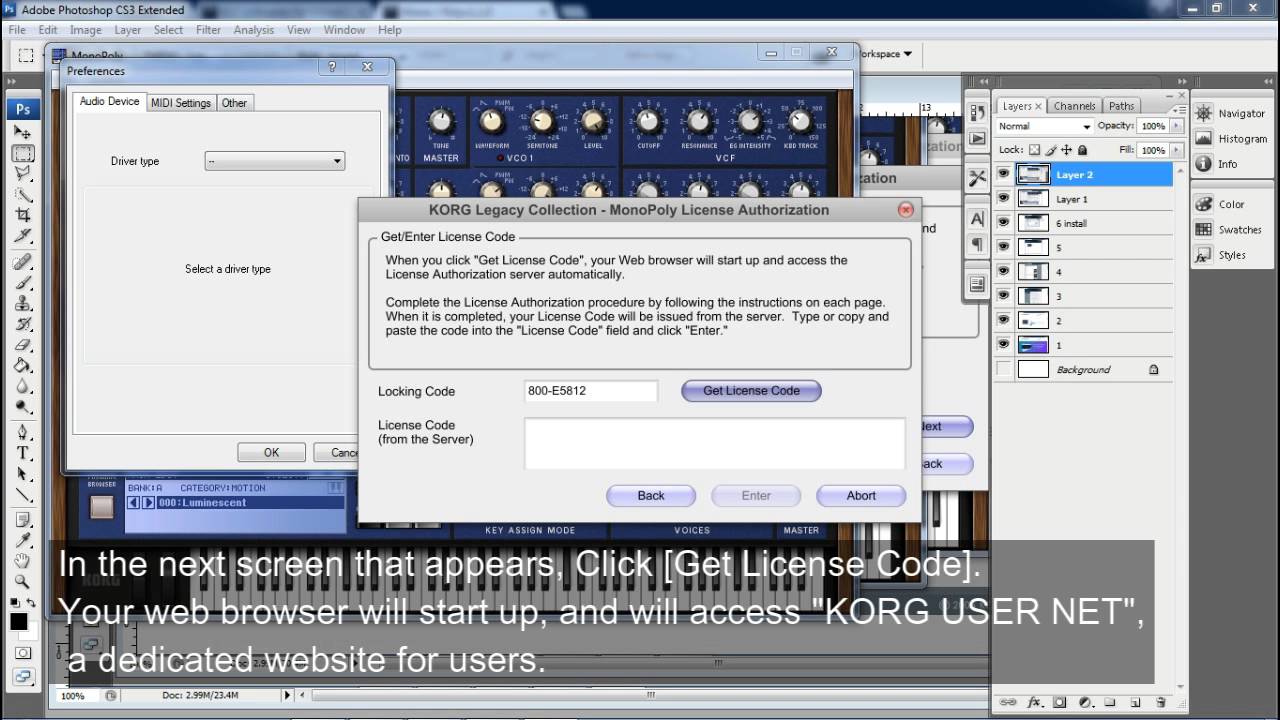
Task: Select the Pen tool
Action: 23,432
